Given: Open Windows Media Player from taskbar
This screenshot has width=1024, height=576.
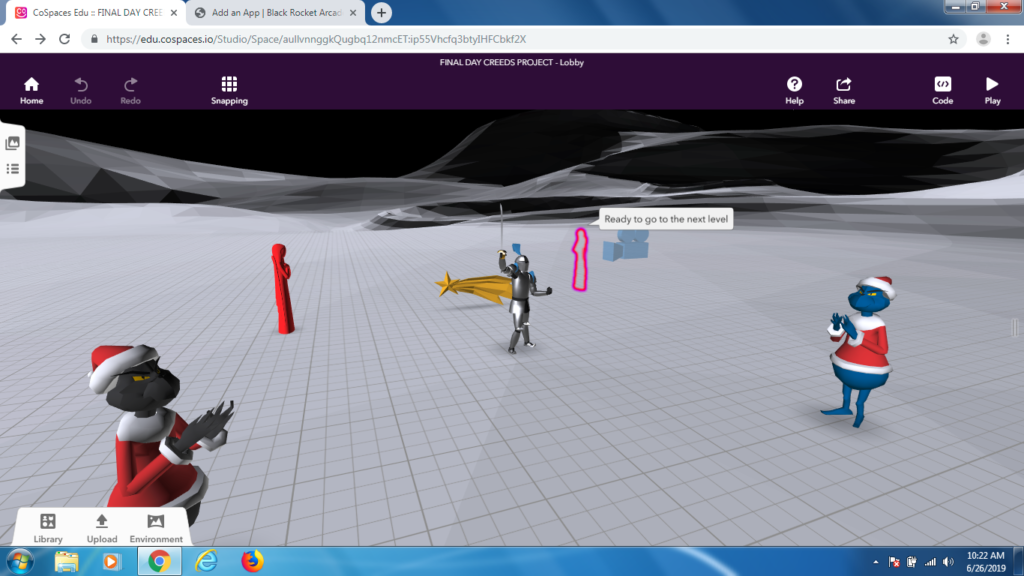Looking at the screenshot, I should (x=112, y=562).
